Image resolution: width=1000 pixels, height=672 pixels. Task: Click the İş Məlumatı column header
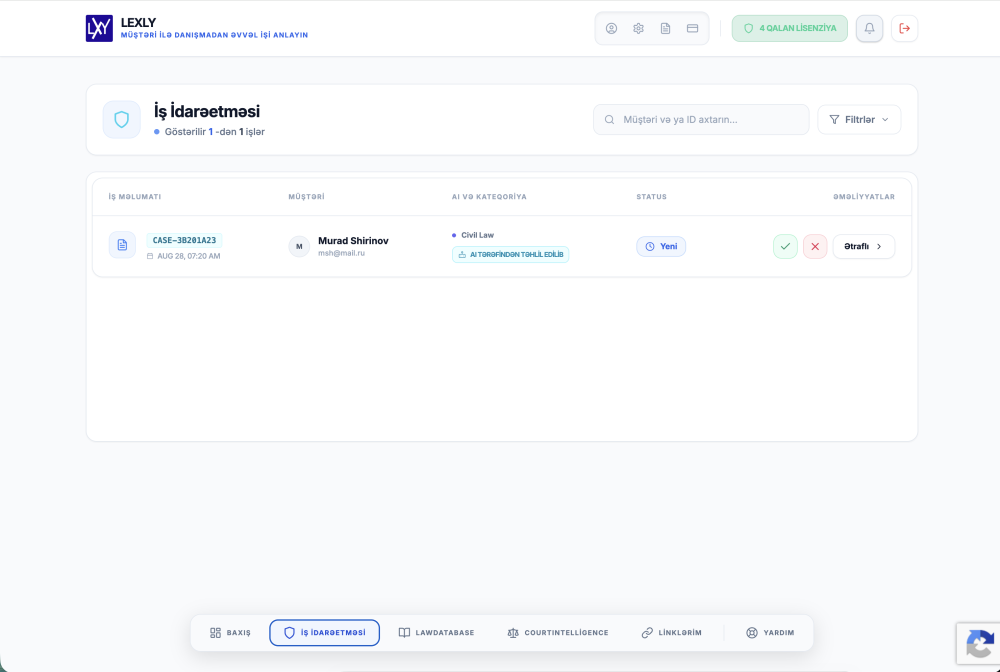click(135, 196)
